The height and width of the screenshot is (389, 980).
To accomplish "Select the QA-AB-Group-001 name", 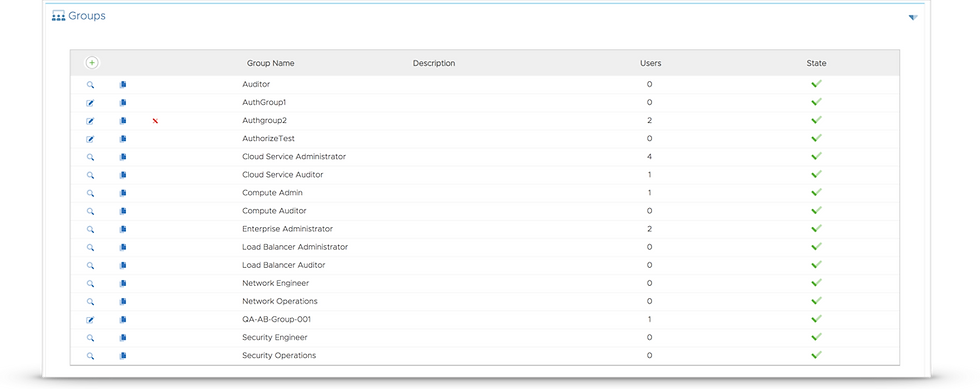I will (x=276, y=320).
